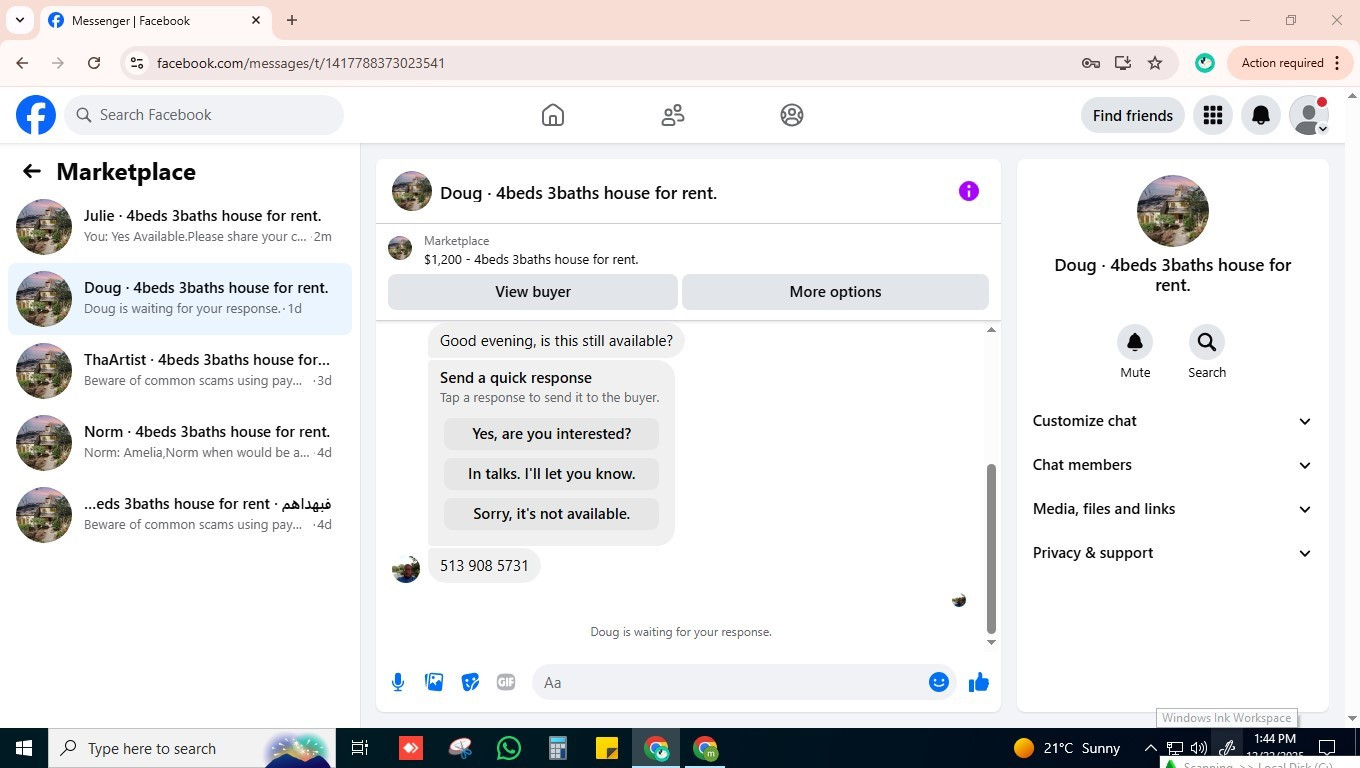The width and height of the screenshot is (1360, 768).
Task: Choose a sticker icon
Action: pos(470,682)
